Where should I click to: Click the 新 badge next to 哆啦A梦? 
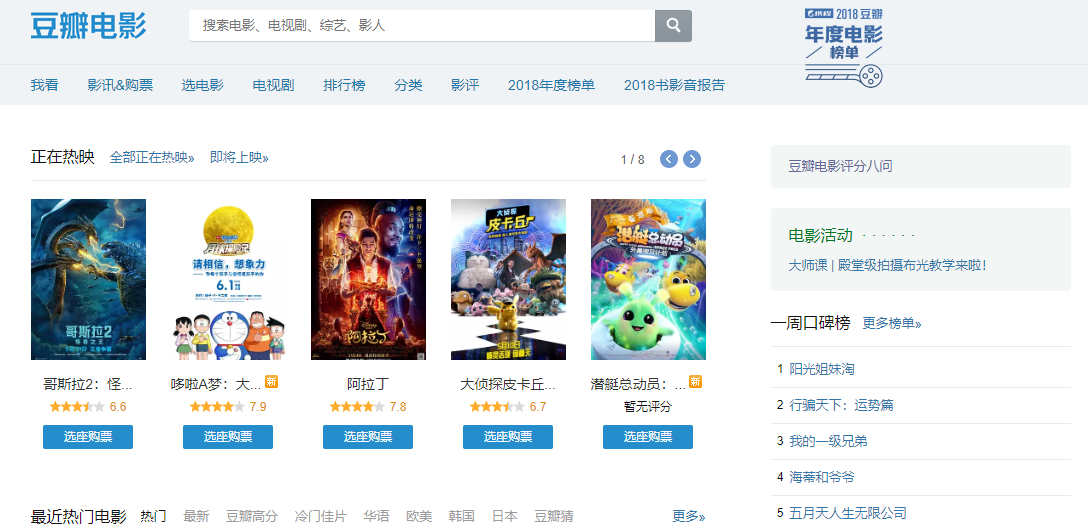point(271,382)
